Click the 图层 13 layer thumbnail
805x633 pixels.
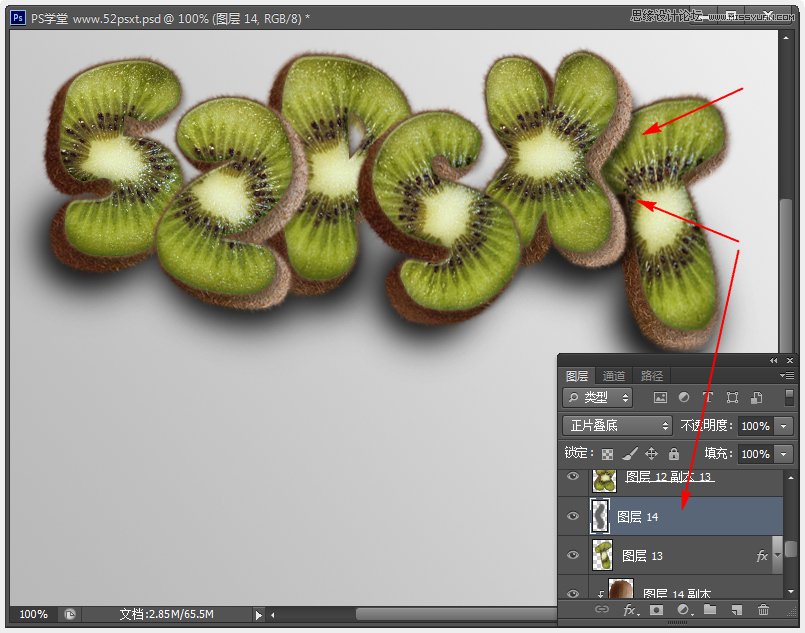[x=602, y=555]
